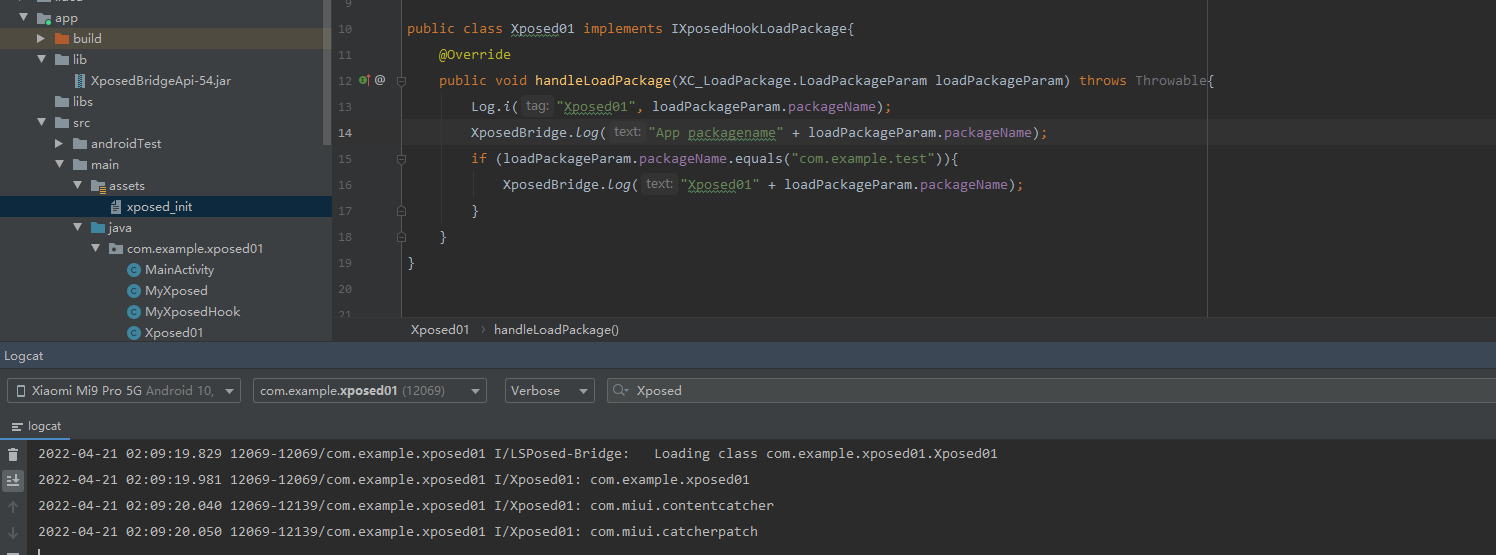Screen dimensions: 1496x555
Task: Click the MyXposed class icon
Action: [134, 291]
